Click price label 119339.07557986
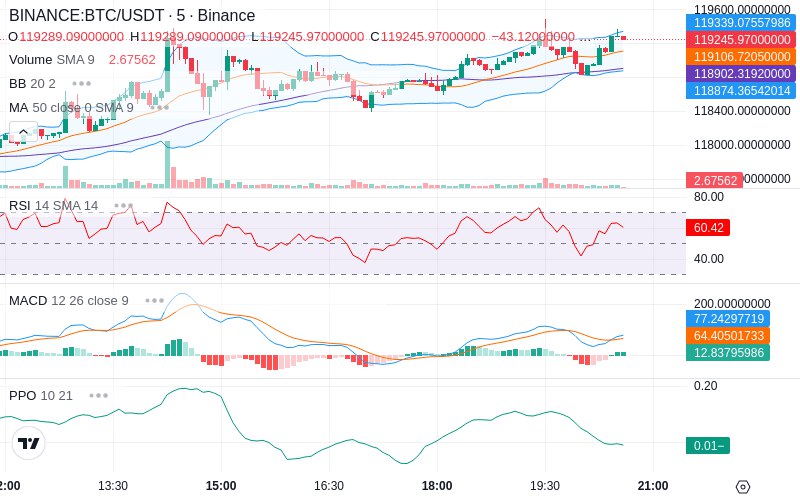Viewport: 800px width, 500px height. [x=741, y=22]
